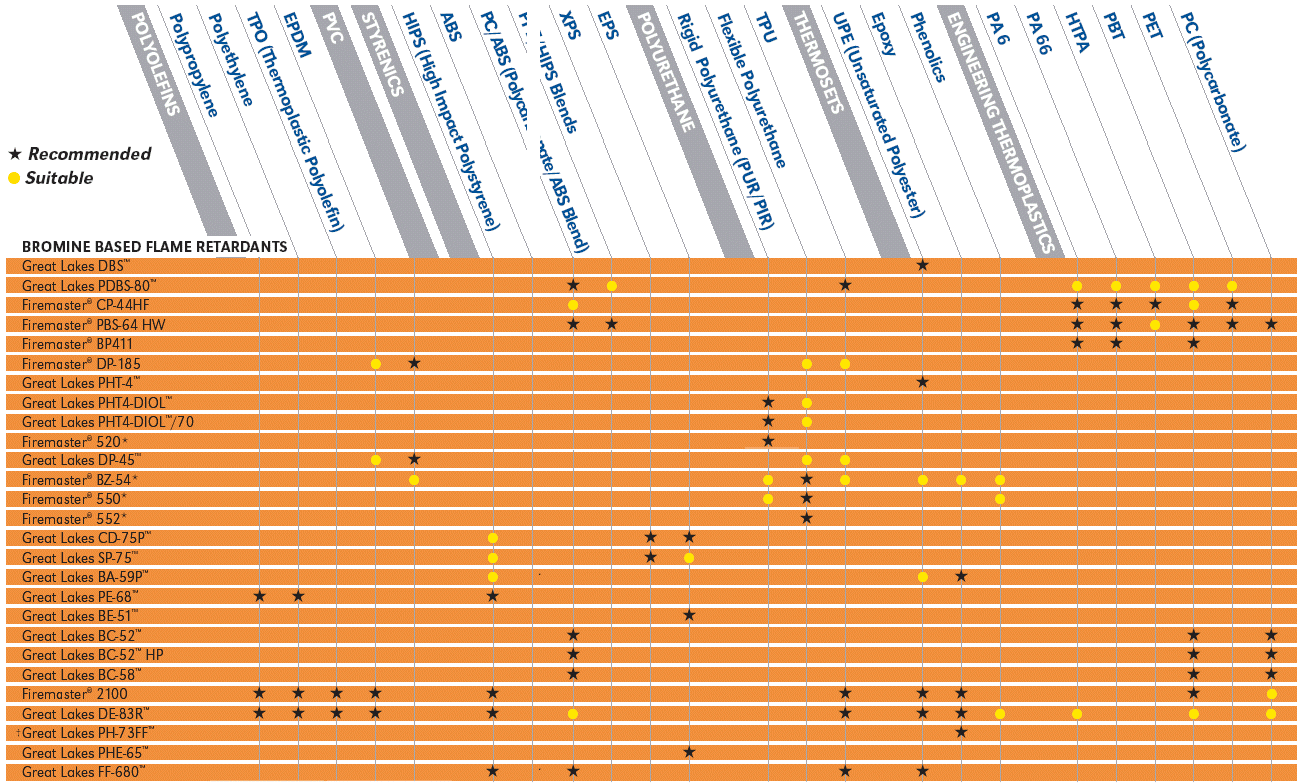Select the Great Lakes BC-58 row label
The width and height of the screenshot is (1304, 784).
coord(81,674)
